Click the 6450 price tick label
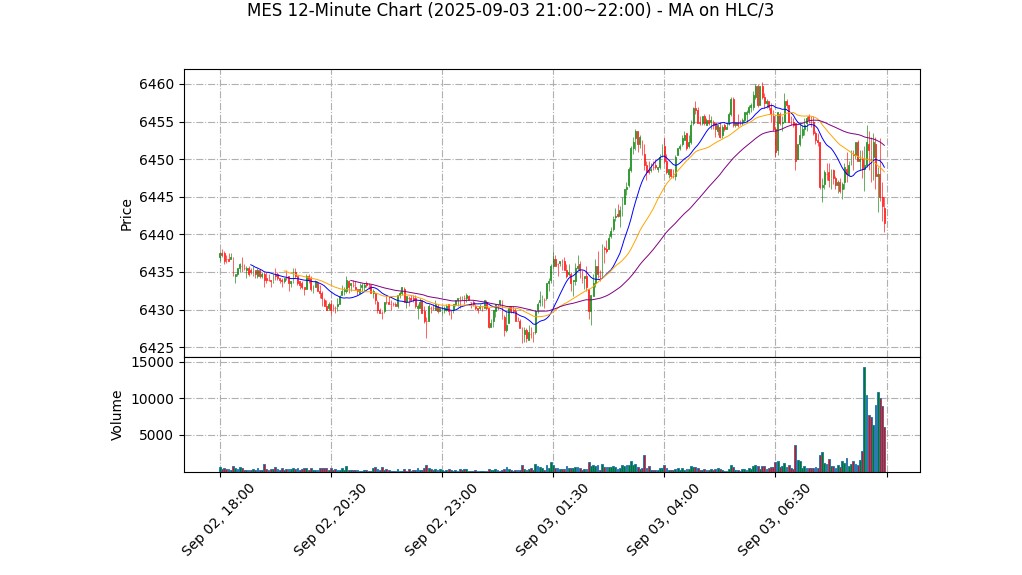This screenshot has width=1022, height=575. point(156,160)
